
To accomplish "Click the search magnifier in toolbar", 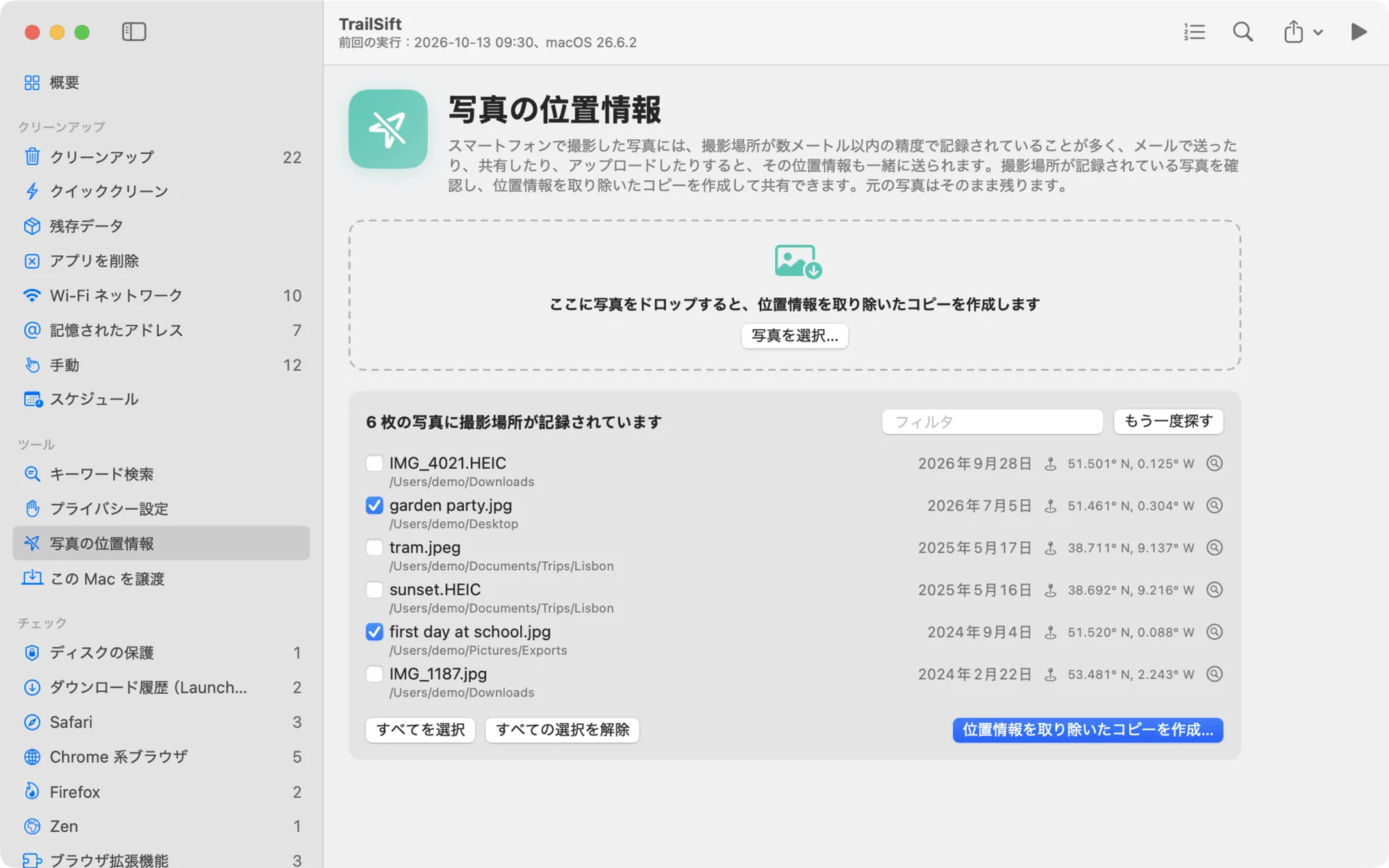I will tap(1242, 32).
